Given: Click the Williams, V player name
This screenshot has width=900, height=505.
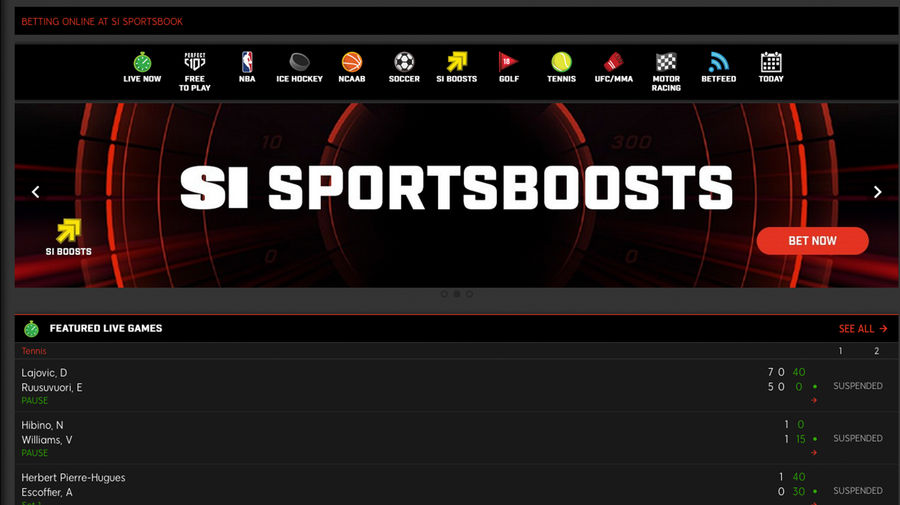Looking at the screenshot, I should click(46, 440).
